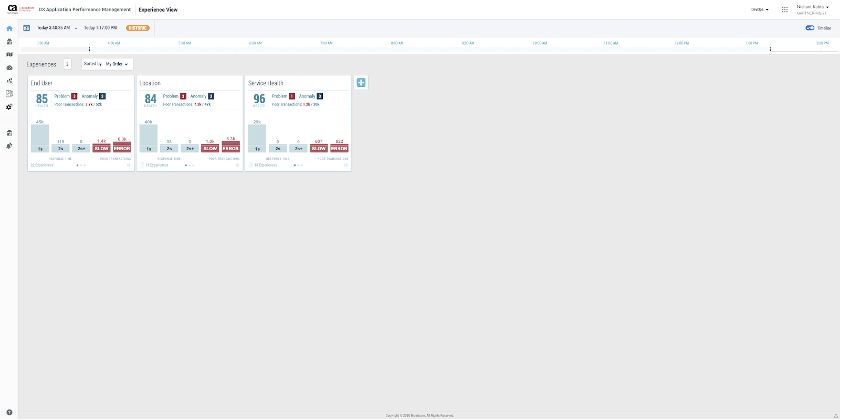Toggle the HISTORIC mode badge
This screenshot has width=841, height=420.
click(x=138, y=28)
